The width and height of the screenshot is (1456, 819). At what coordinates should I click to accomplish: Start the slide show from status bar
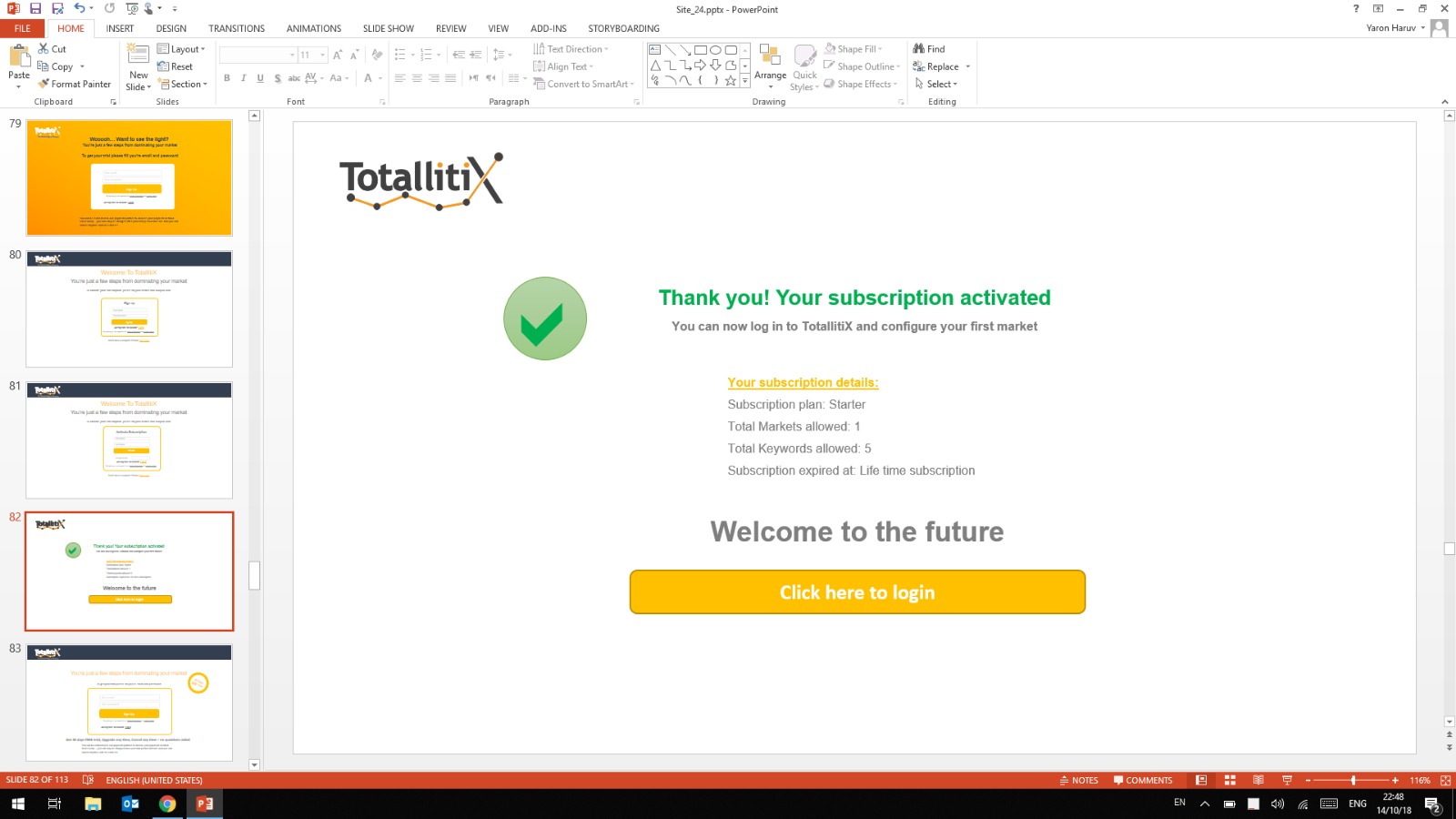pyautogui.click(x=1287, y=780)
